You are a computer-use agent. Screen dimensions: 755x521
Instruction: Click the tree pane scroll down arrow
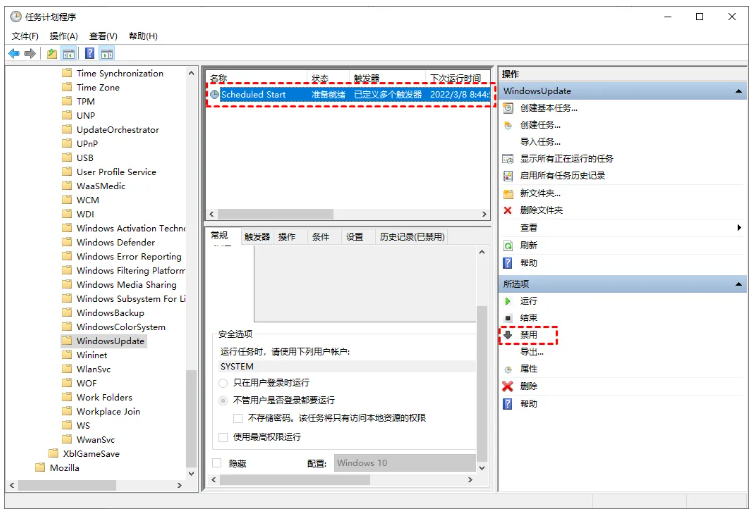[191, 474]
